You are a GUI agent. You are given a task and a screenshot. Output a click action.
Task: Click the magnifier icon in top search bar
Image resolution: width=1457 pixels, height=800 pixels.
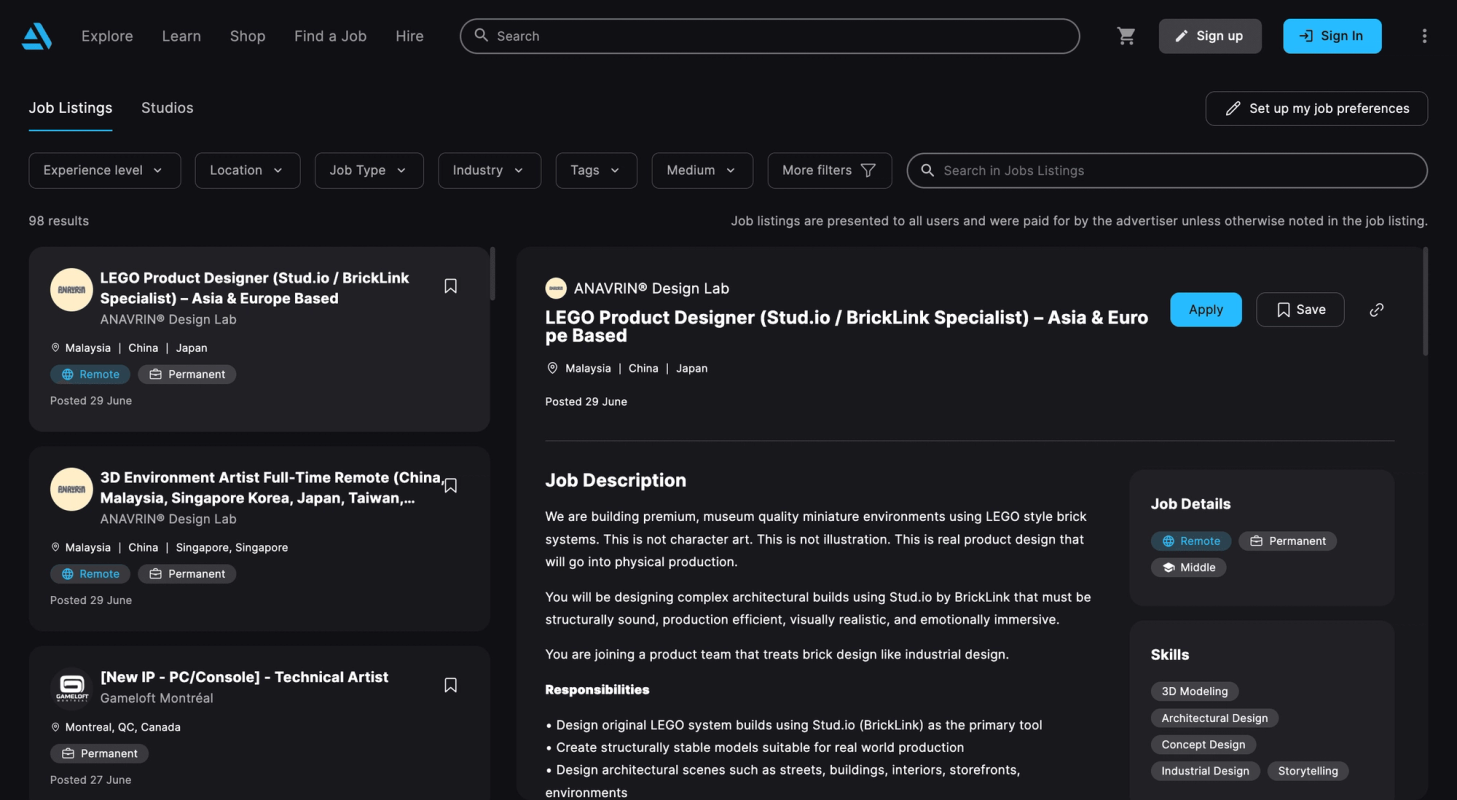coord(481,36)
